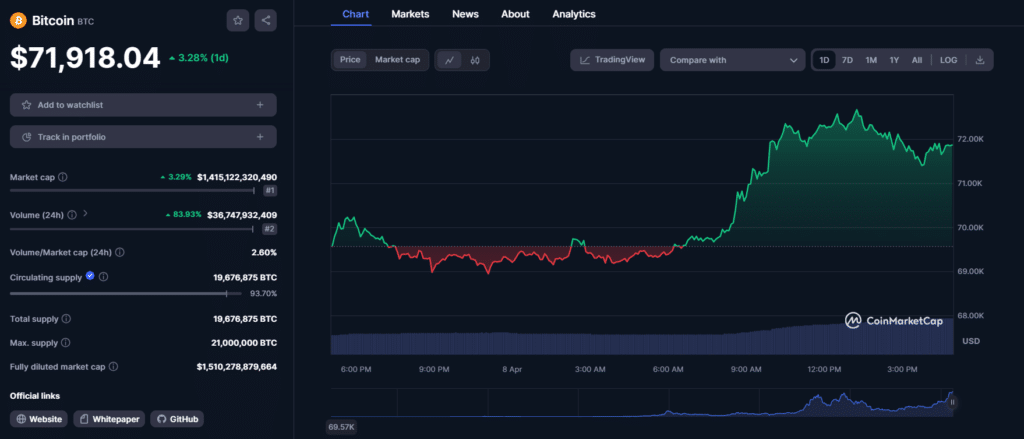Set chart range to 1D
This screenshot has width=1024, height=439.
point(824,60)
